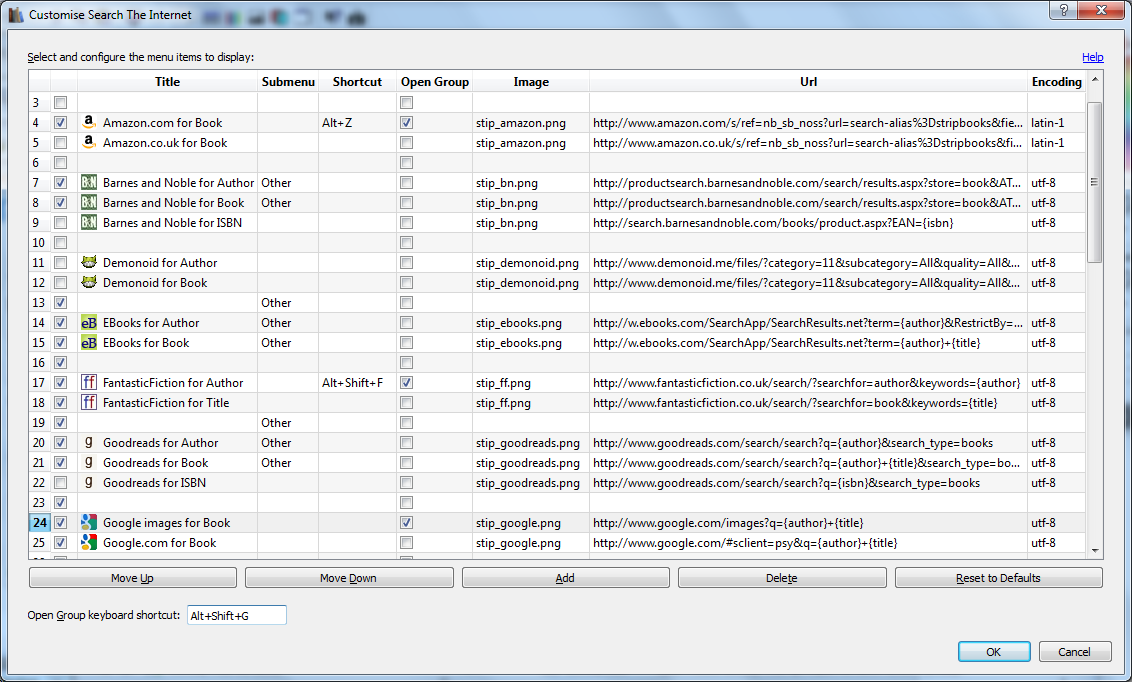The height and width of the screenshot is (682, 1132).
Task: Click the Google images for Book icon
Action: pyautogui.click(x=89, y=523)
